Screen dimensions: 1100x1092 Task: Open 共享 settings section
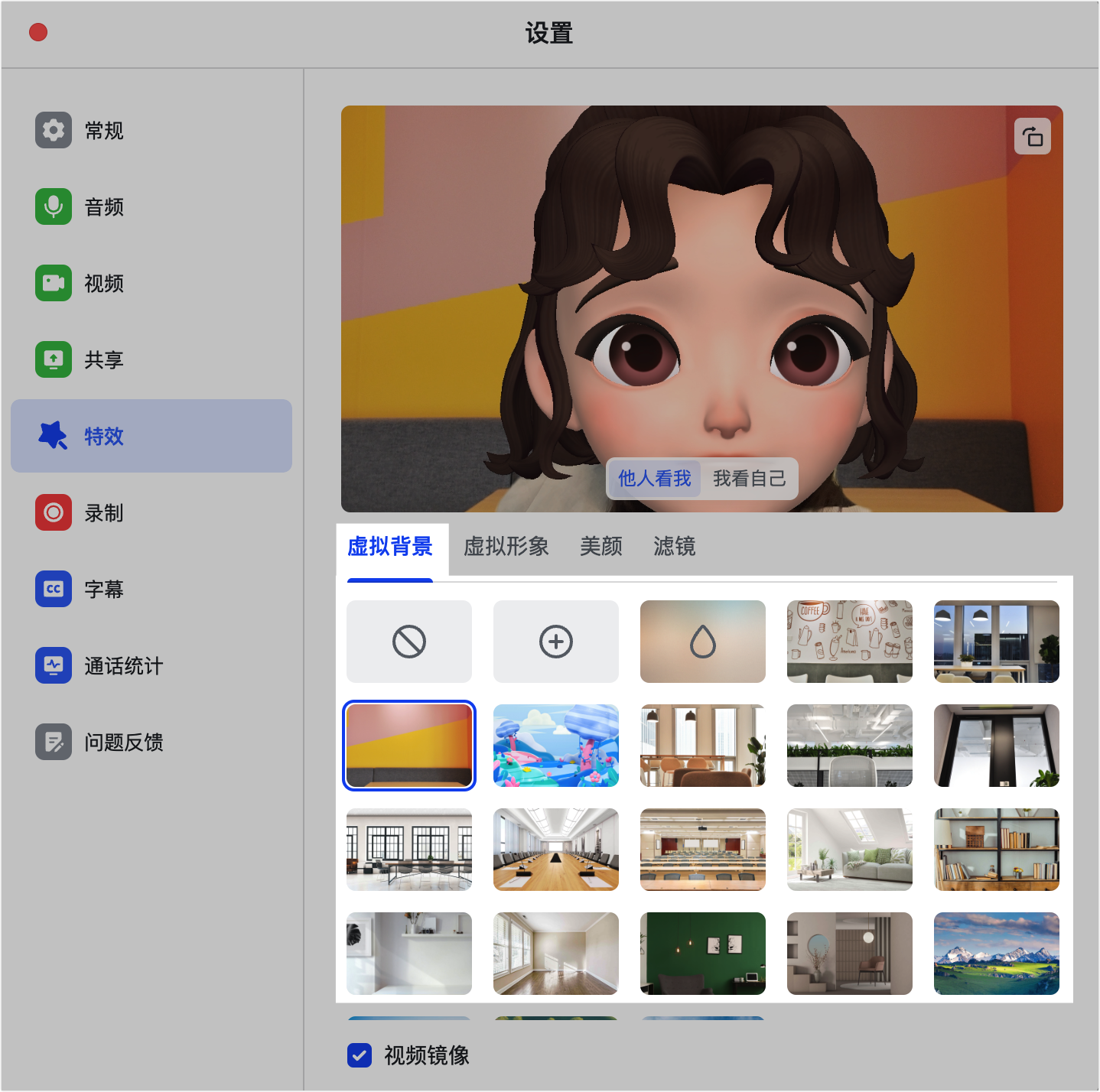[x=151, y=359]
